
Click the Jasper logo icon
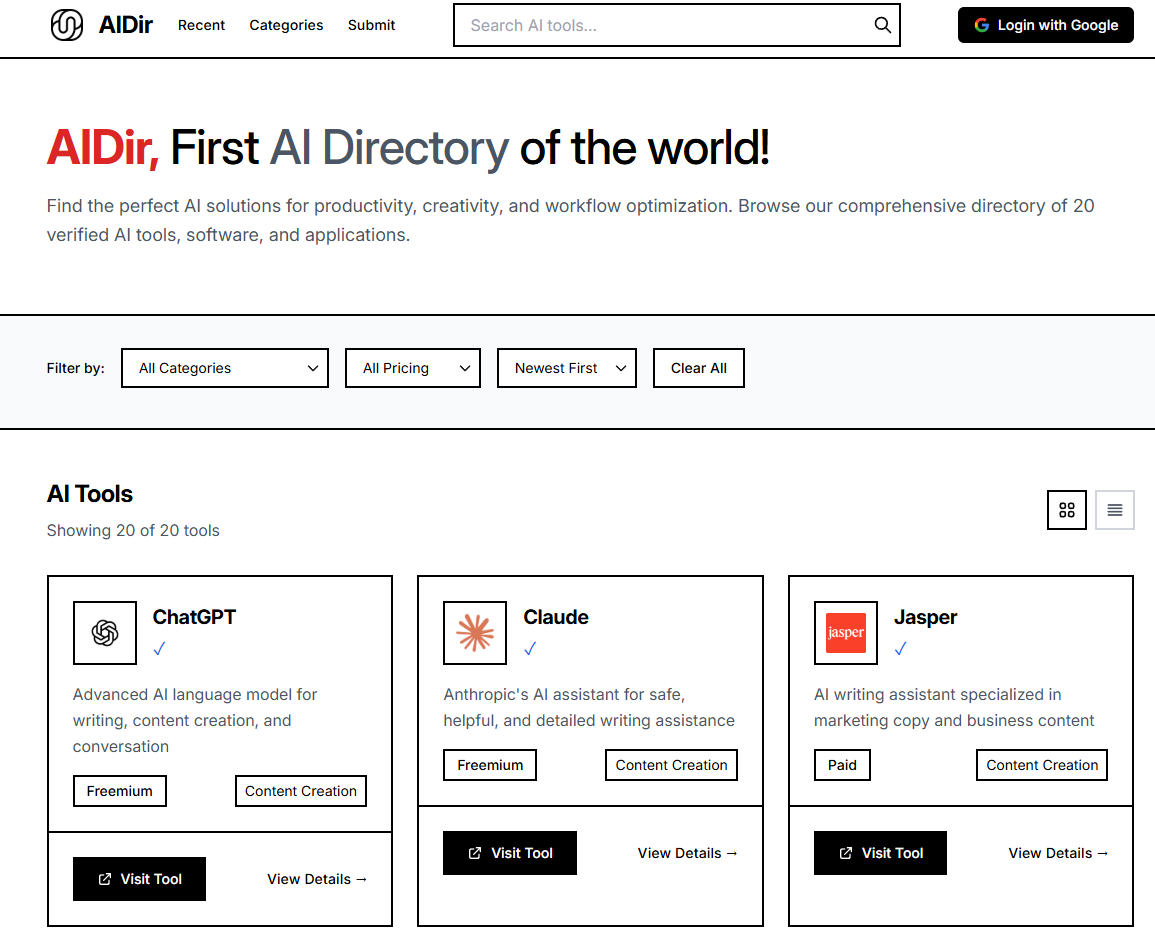click(x=845, y=633)
